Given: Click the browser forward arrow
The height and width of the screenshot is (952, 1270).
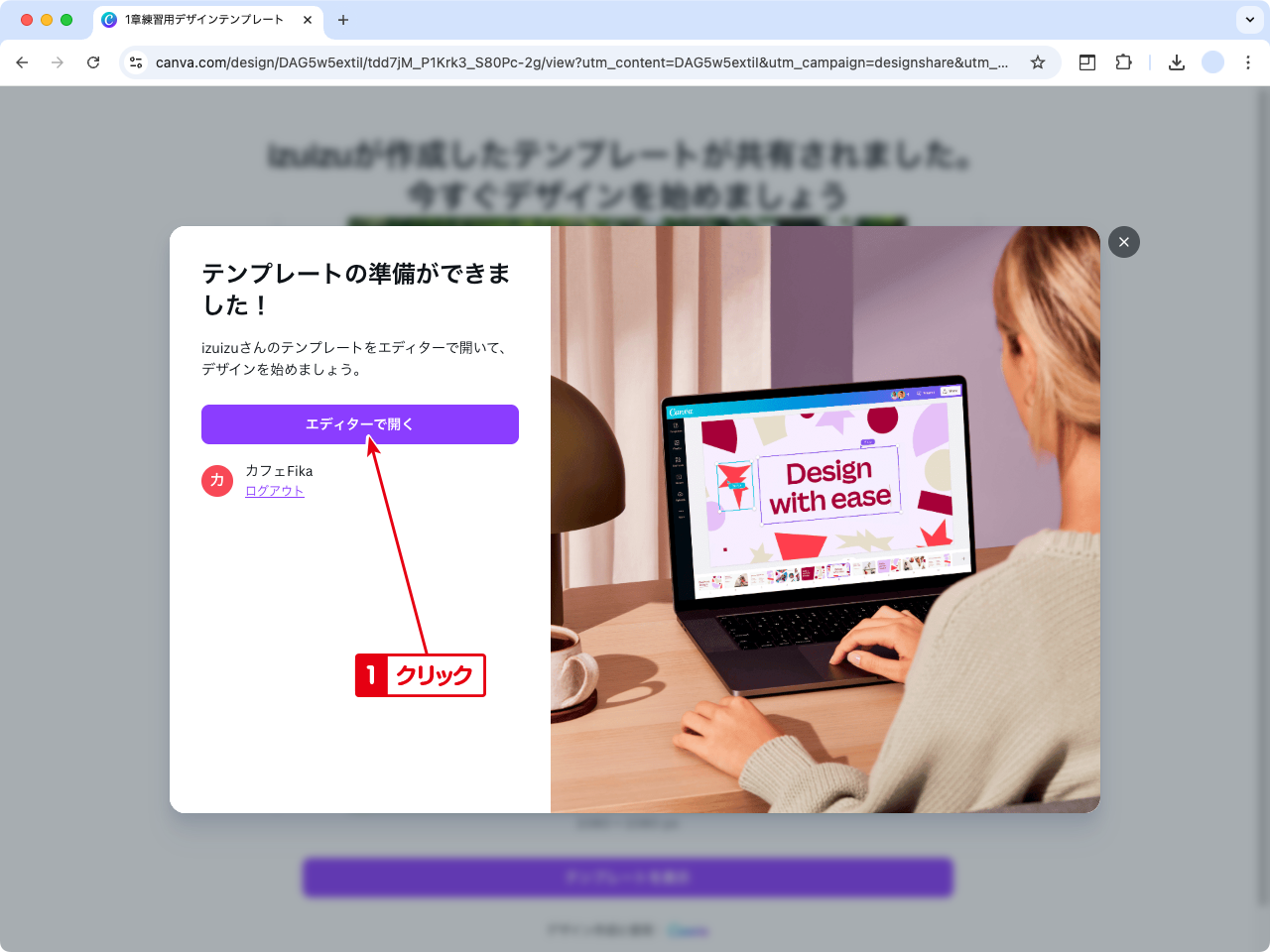Looking at the screenshot, I should point(58,62).
